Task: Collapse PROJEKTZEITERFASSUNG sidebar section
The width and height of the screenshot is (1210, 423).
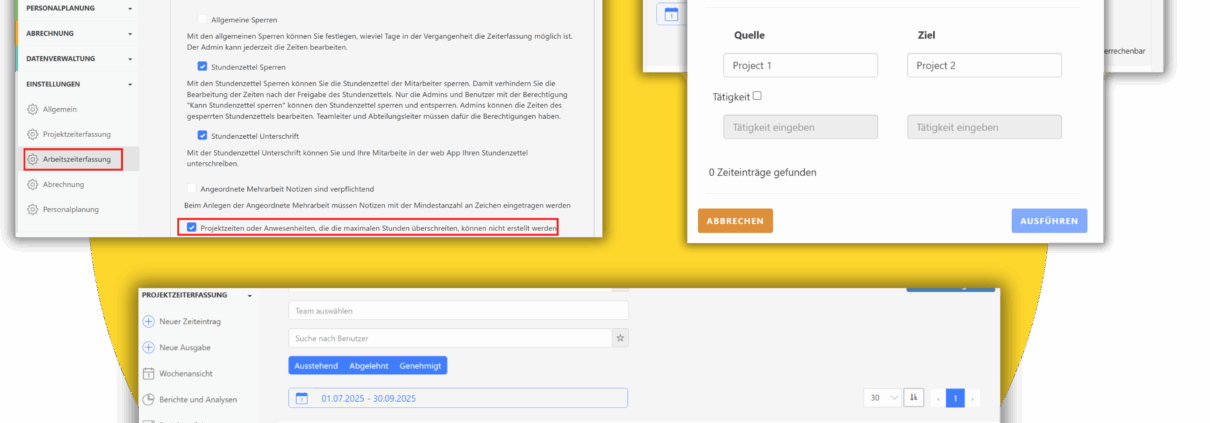Action: (x=197, y=296)
